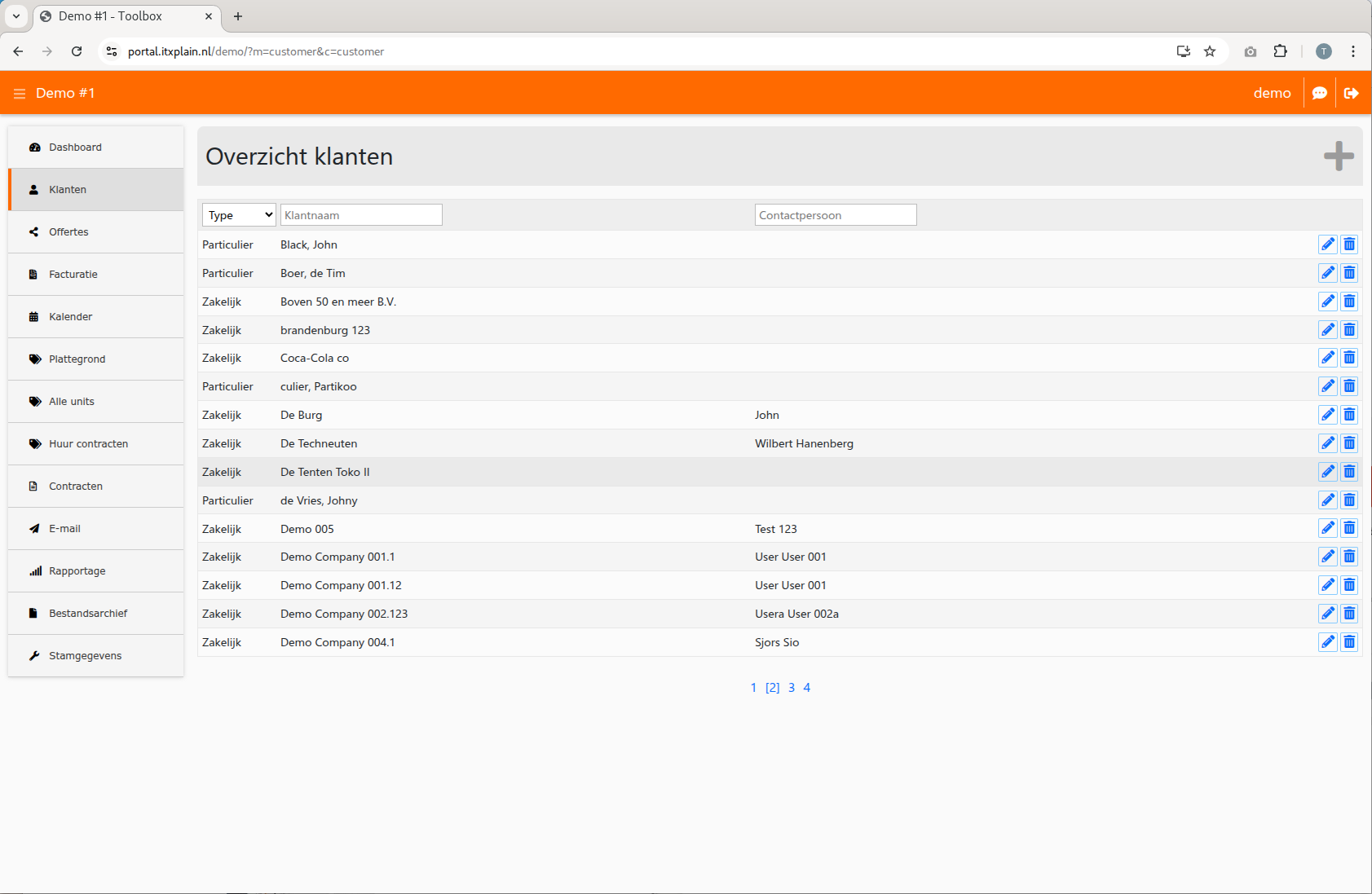Screen dimensions: 1372x894
Task: Toggle the hamburger menu icon
Action: pos(20,94)
